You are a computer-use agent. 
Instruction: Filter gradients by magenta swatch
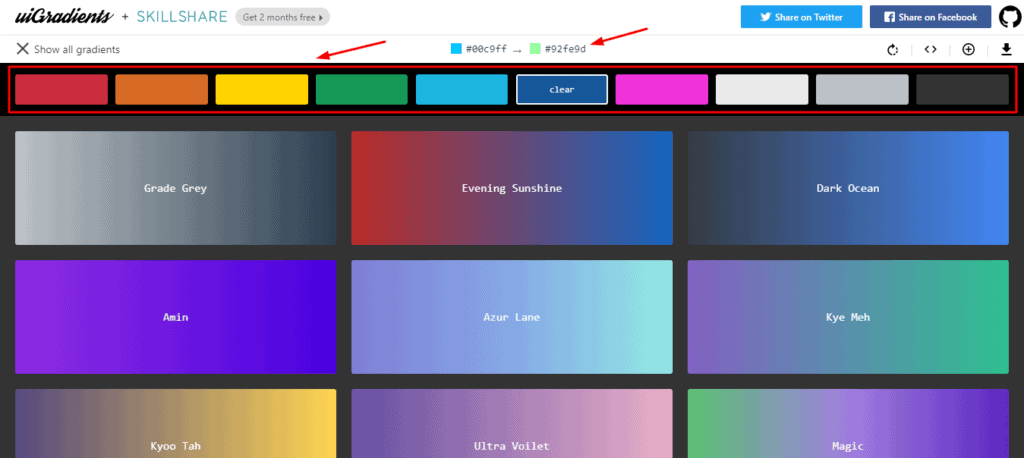(x=662, y=90)
